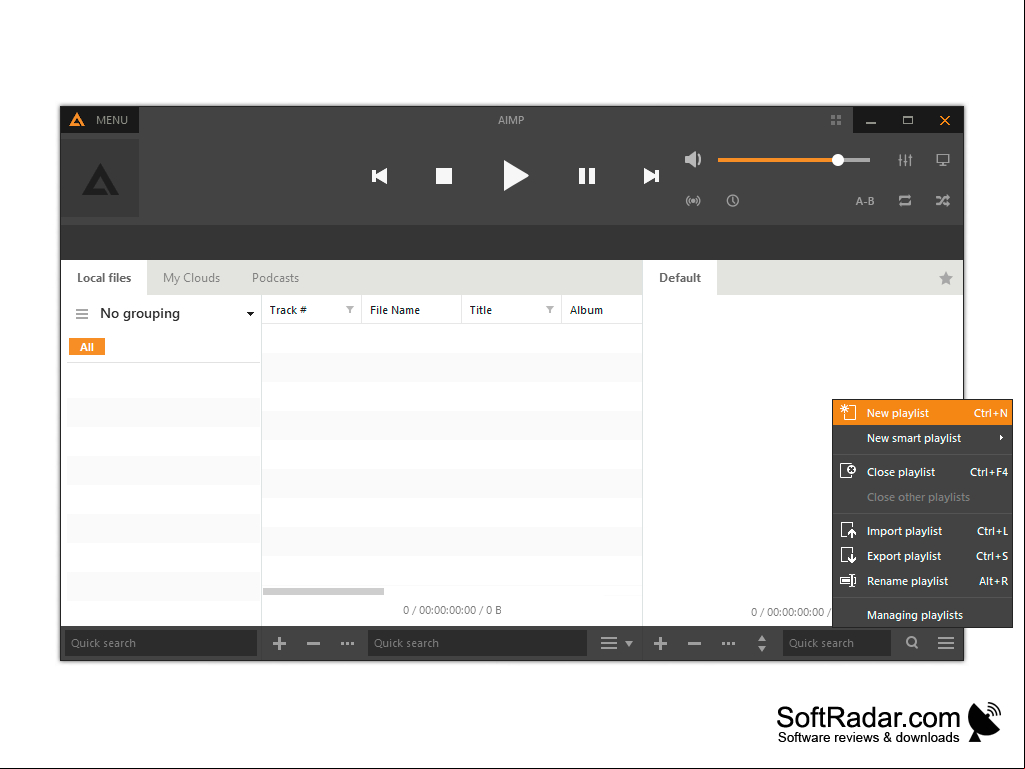Stop playback with the square button

click(444, 176)
